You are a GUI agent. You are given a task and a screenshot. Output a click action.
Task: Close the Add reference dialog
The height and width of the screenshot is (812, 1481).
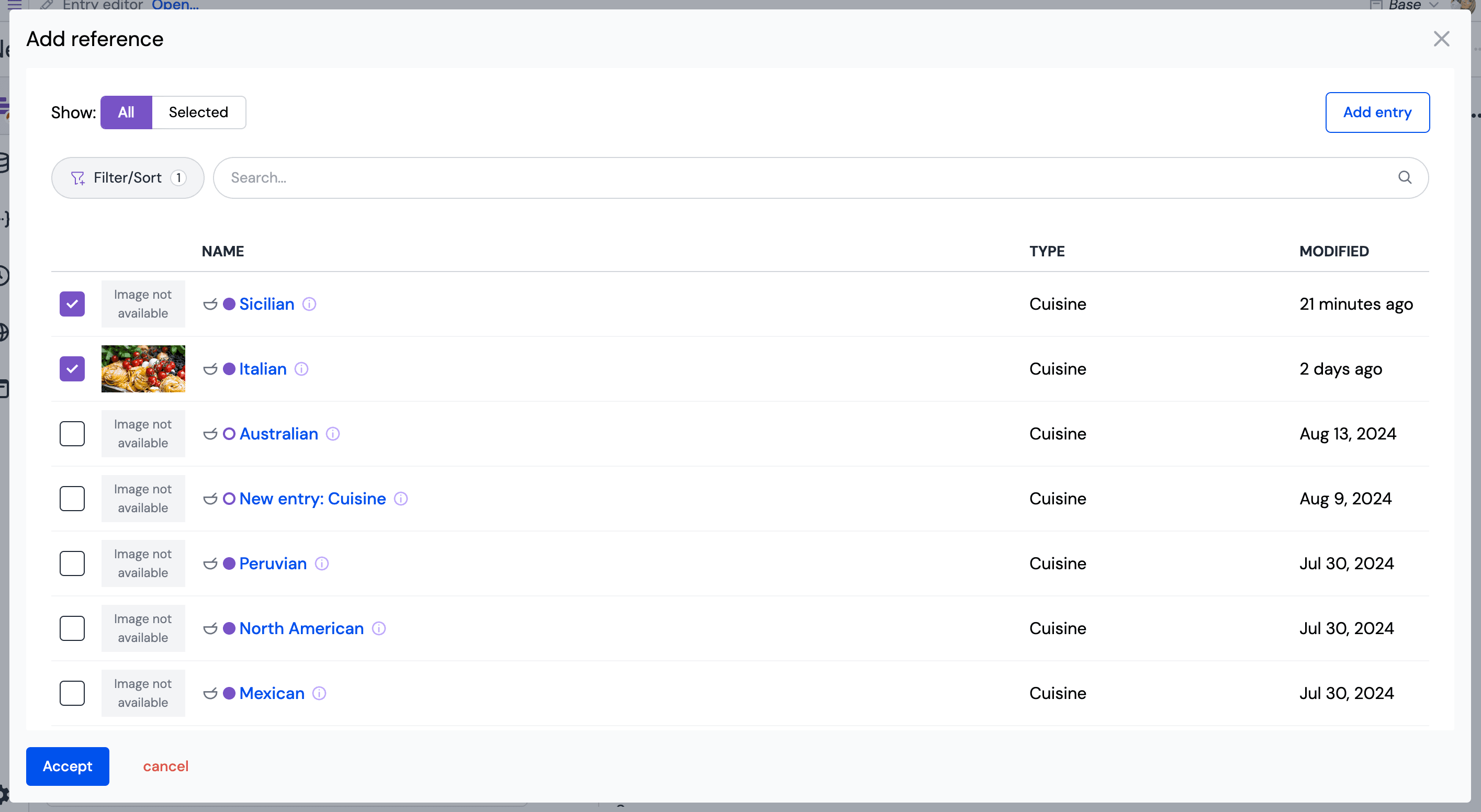click(1441, 39)
